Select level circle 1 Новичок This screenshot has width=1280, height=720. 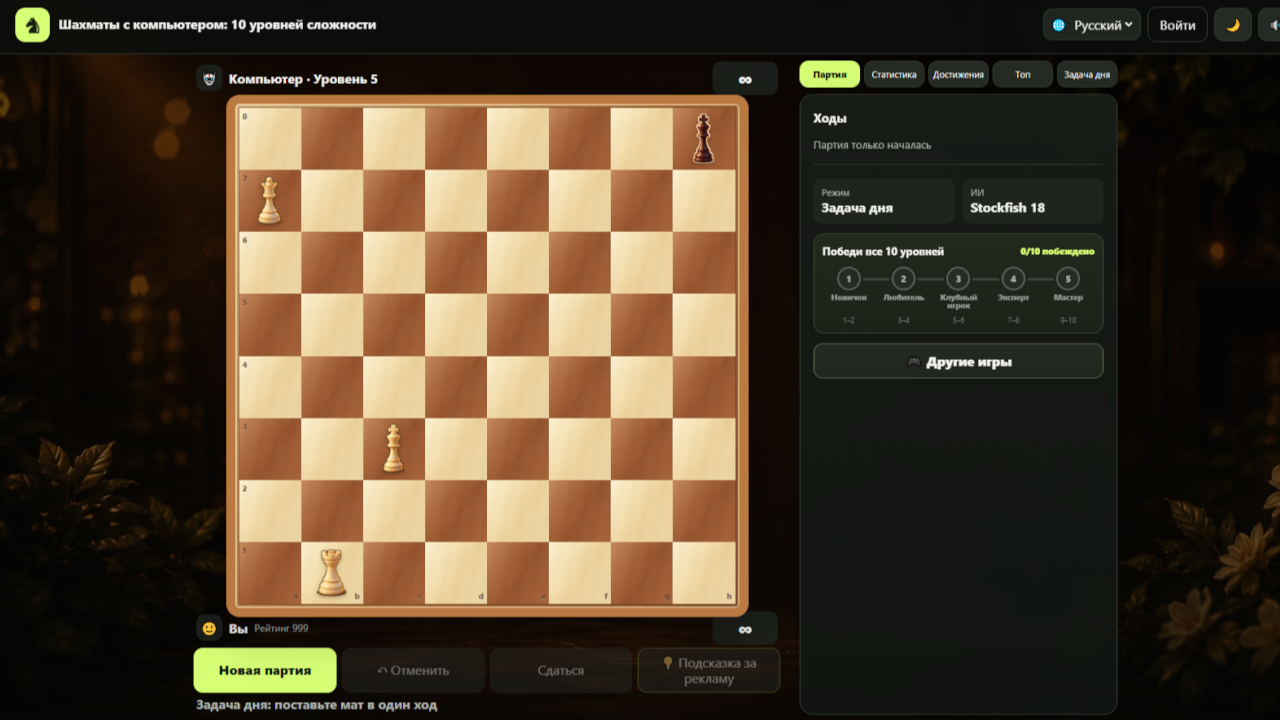[848, 279]
